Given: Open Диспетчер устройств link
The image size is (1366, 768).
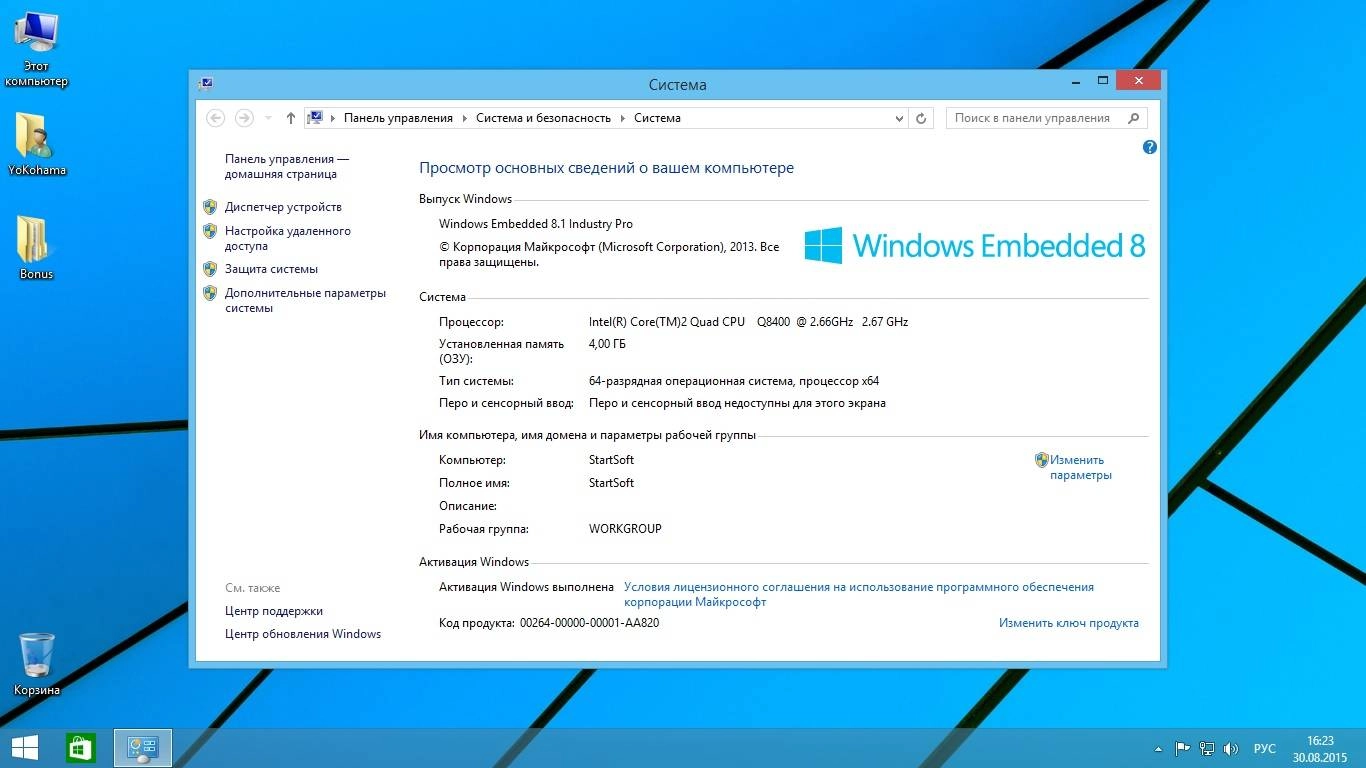Looking at the screenshot, I should click(283, 207).
